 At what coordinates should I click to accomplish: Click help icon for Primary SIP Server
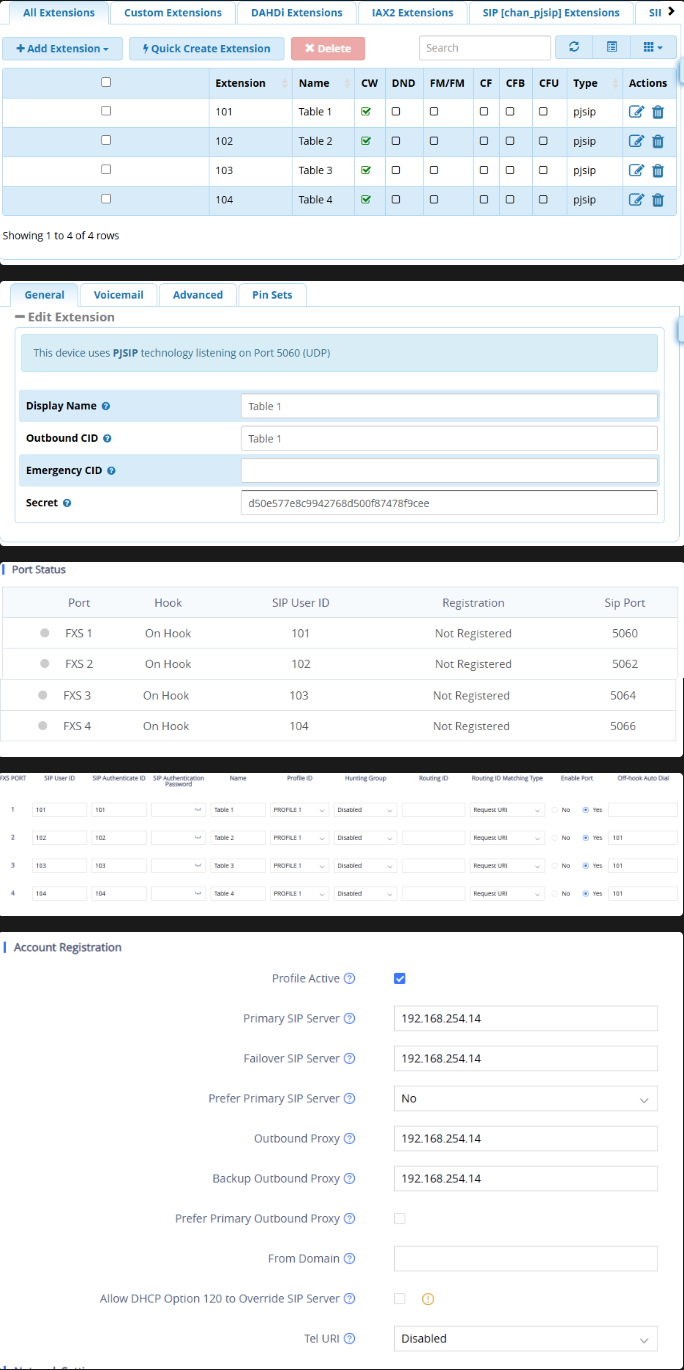coord(350,1019)
